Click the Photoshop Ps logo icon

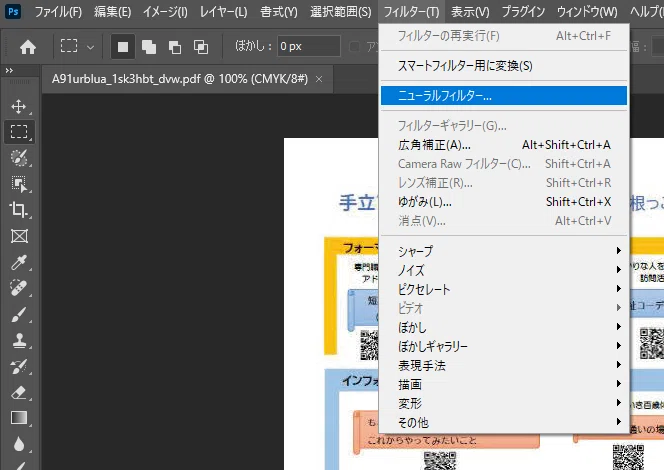pos(13,11)
